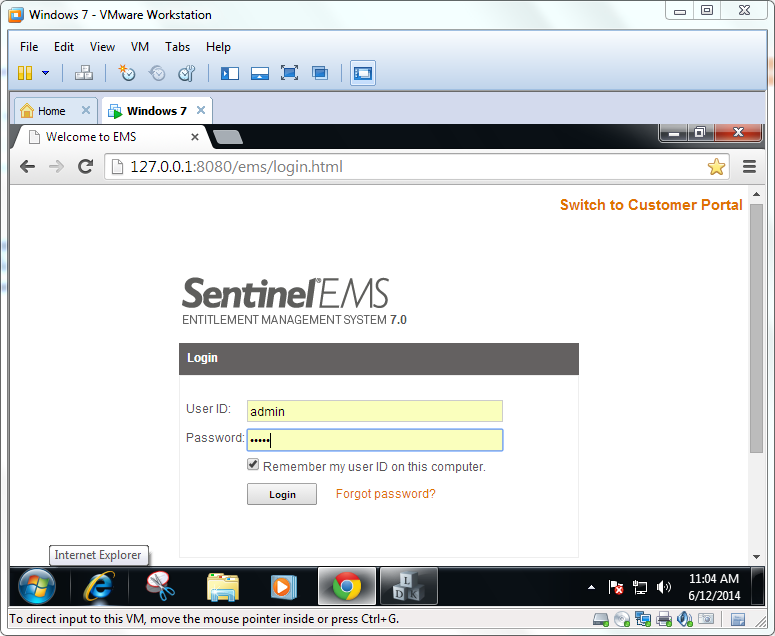The width and height of the screenshot is (775, 636).
Task: Open the Windows Start menu
Action: [x=37, y=586]
